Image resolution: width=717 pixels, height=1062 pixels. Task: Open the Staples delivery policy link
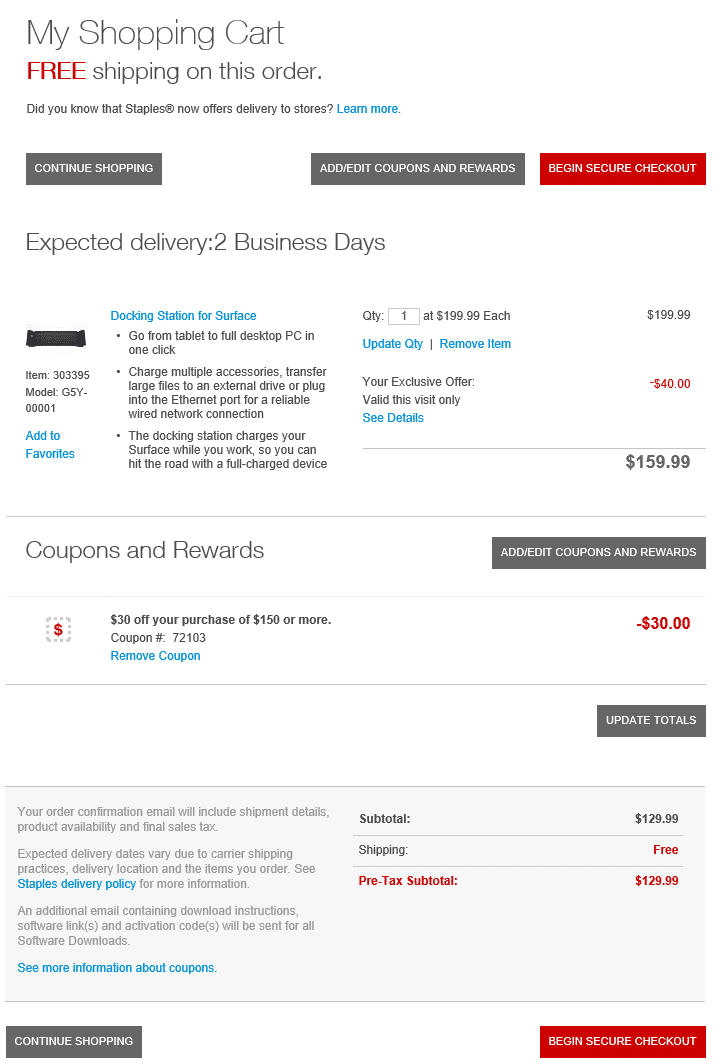77,884
